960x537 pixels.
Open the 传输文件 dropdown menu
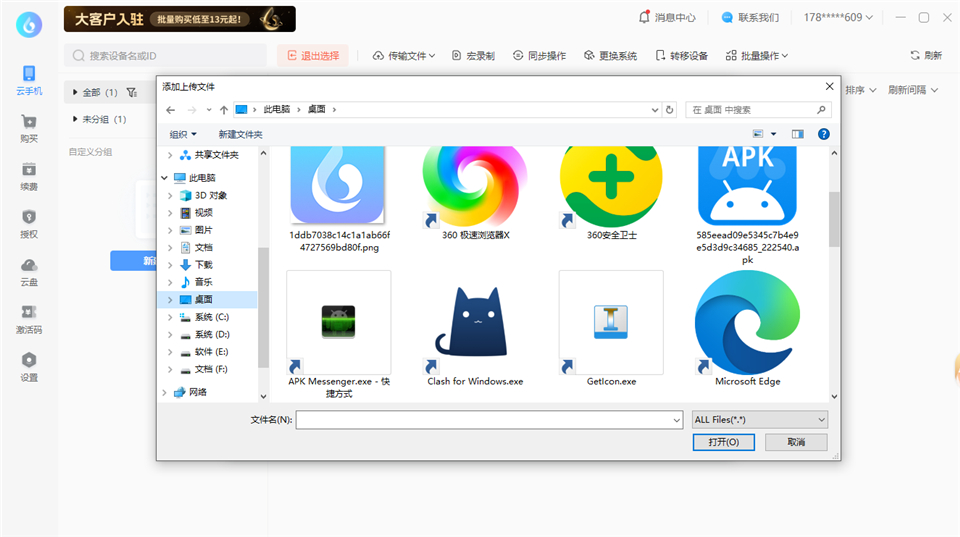pos(403,56)
